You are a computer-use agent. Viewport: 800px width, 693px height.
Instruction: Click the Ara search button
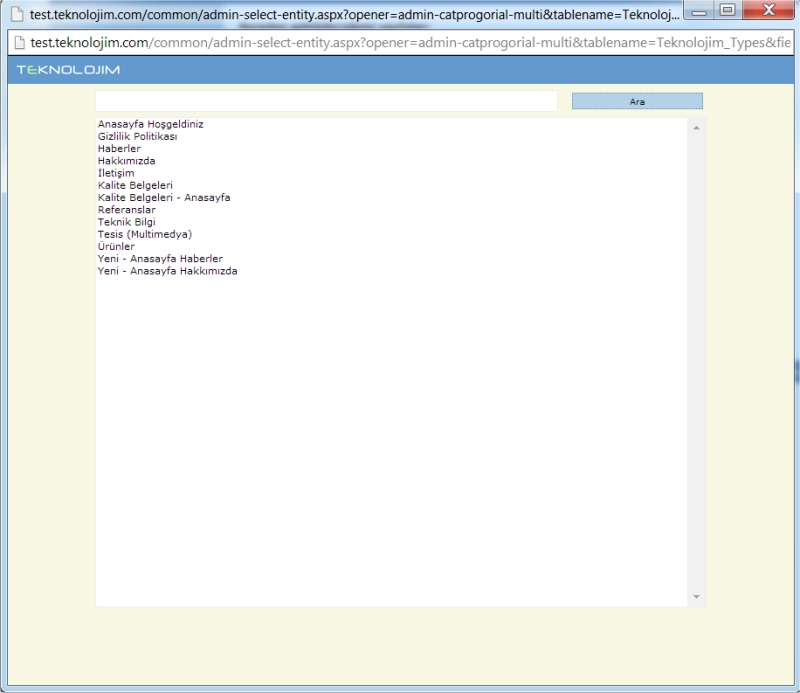[637, 101]
